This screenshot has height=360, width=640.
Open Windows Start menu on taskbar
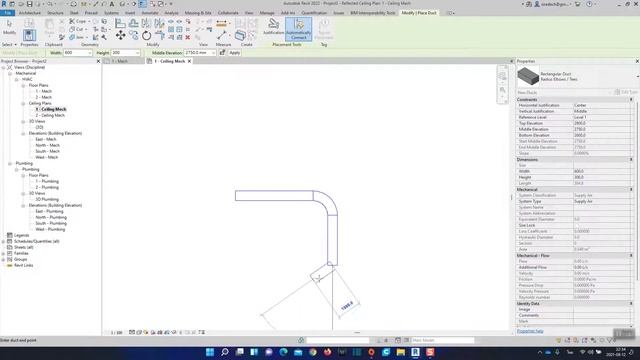(210, 352)
